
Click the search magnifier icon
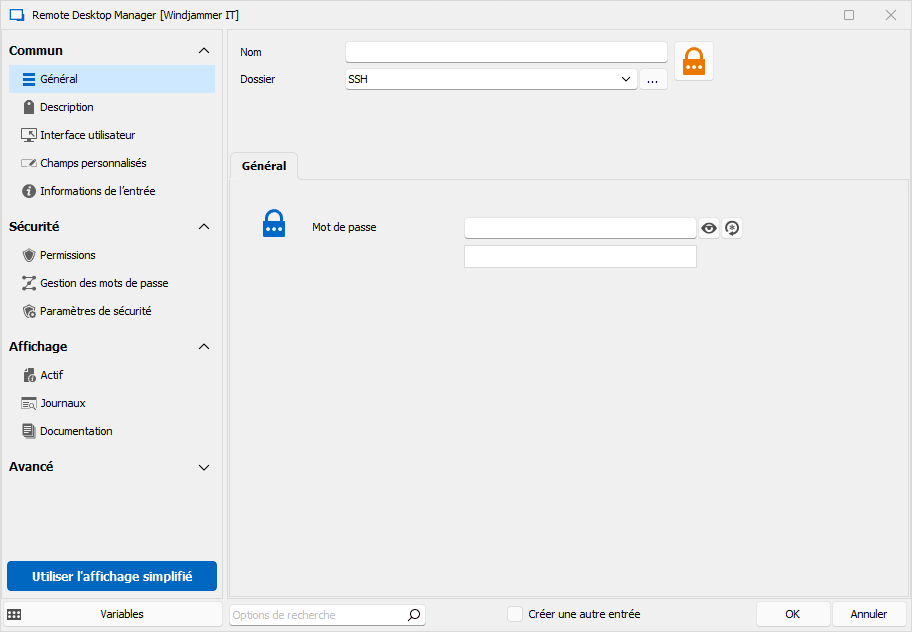[414, 615]
